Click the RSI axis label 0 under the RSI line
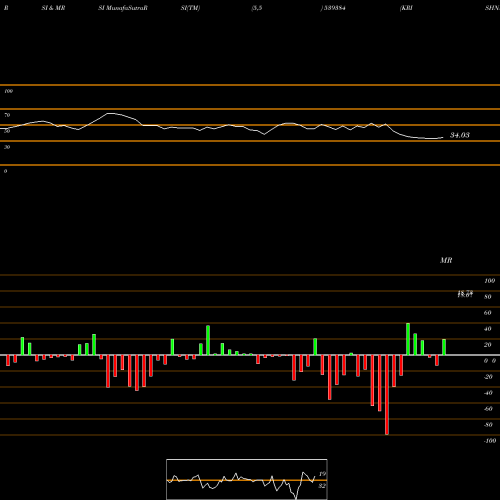This screenshot has height=500, width=500. pyautogui.click(x=5, y=171)
